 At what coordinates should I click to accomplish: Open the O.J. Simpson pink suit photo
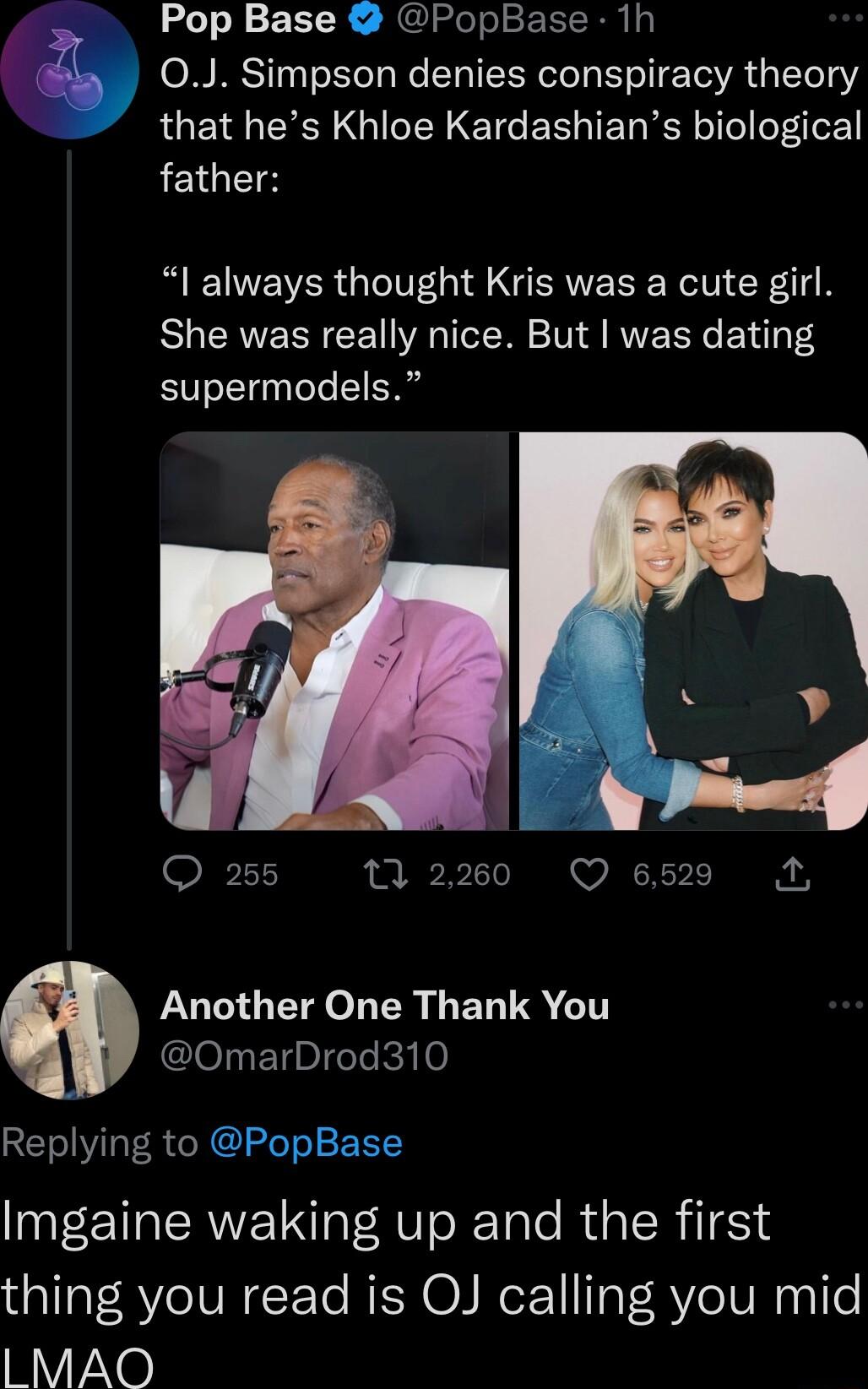(336, 632)
